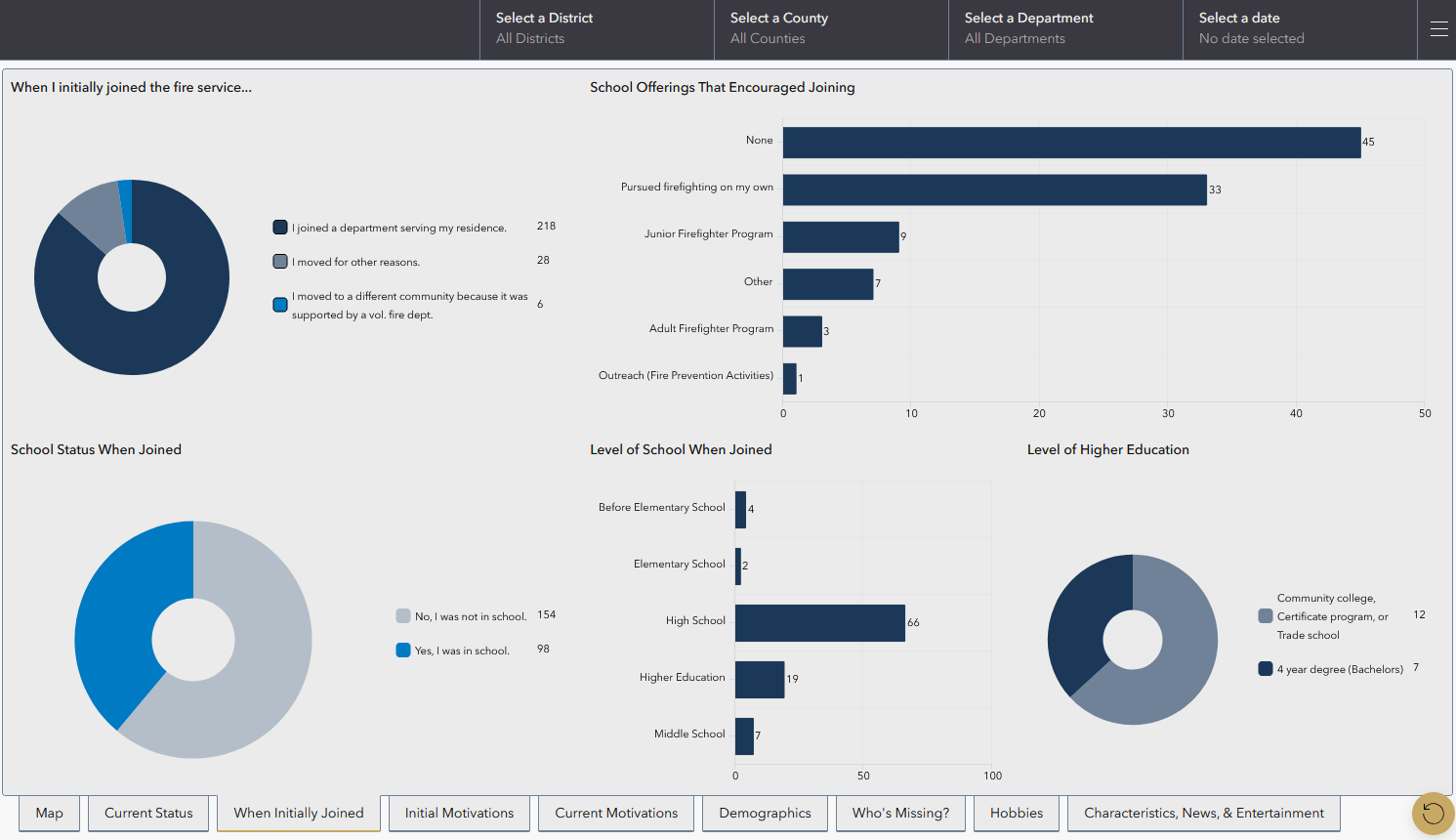Viewport: 1456px width, 840px height.
Task: Open the Demographics tab
Action: (x=765, y=813)
